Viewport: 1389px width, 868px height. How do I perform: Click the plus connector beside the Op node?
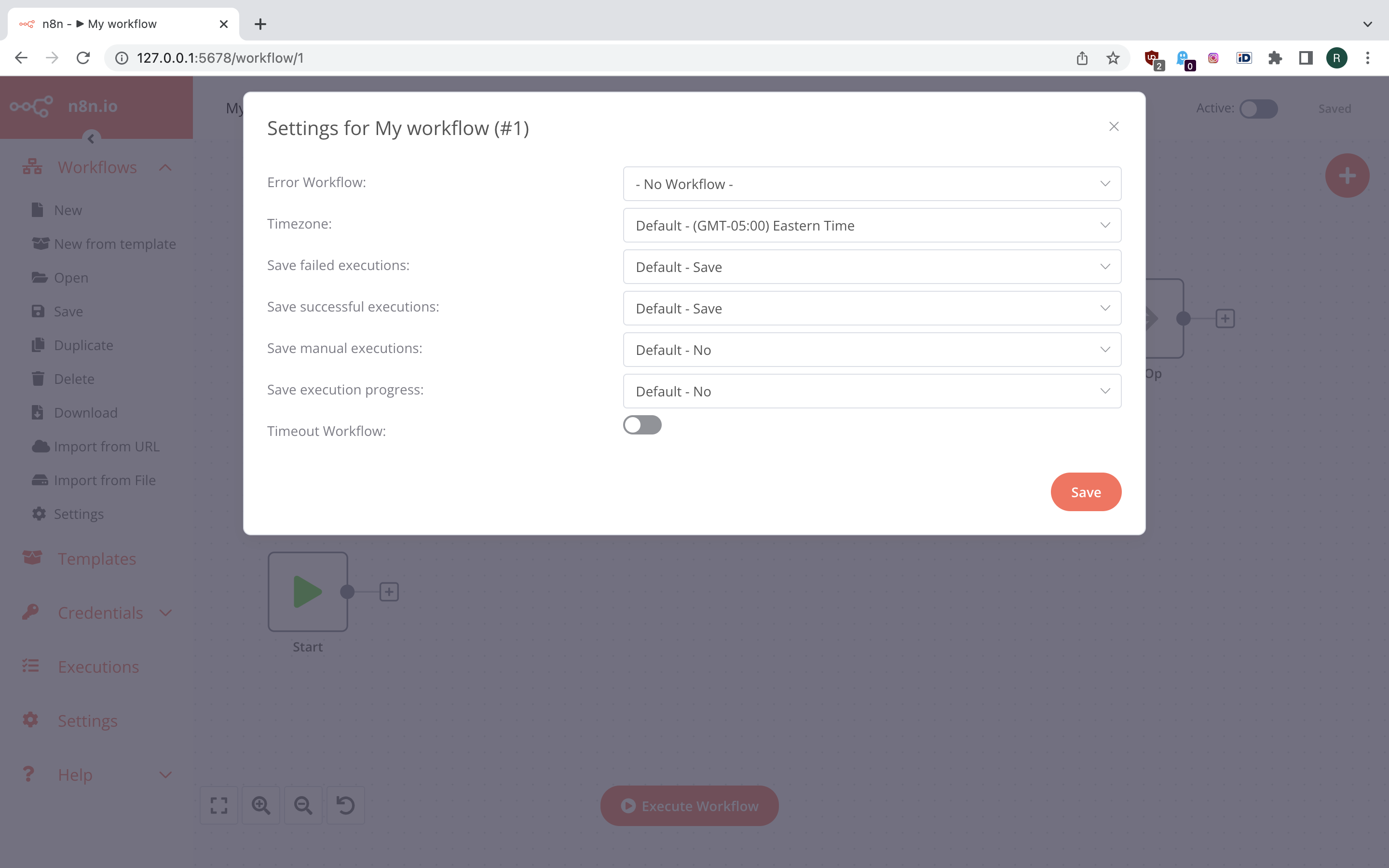[x=1226, y=319]
